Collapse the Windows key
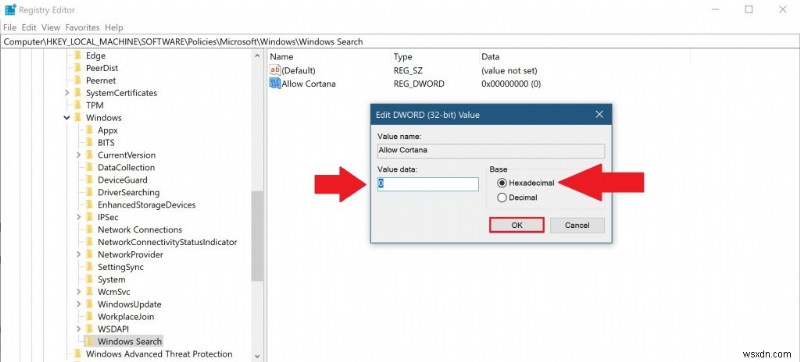The image size is (800, 362). 67,118
